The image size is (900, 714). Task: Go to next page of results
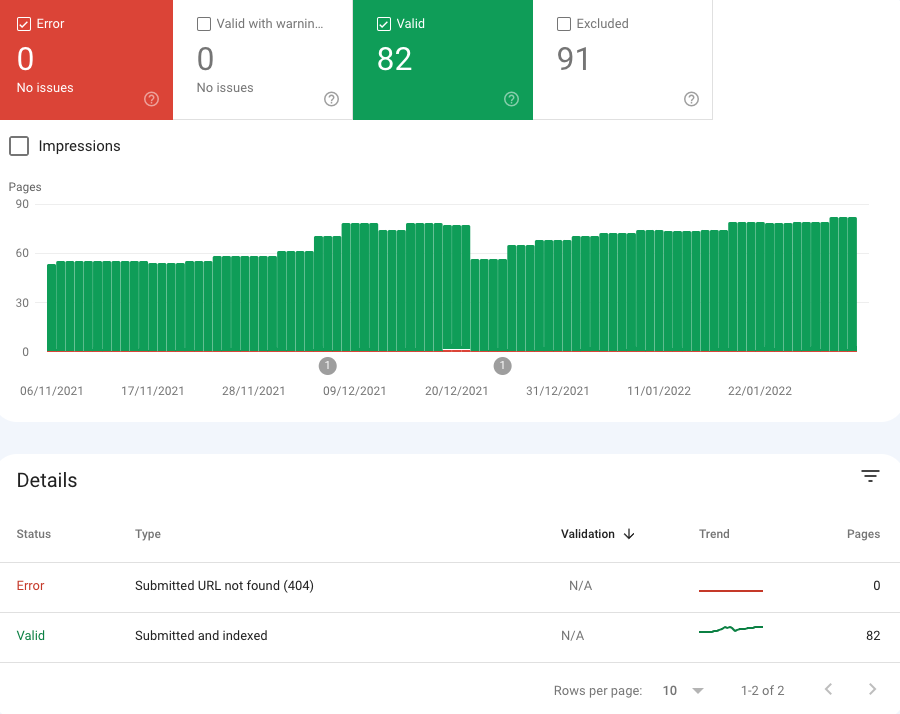click(872, 689)
